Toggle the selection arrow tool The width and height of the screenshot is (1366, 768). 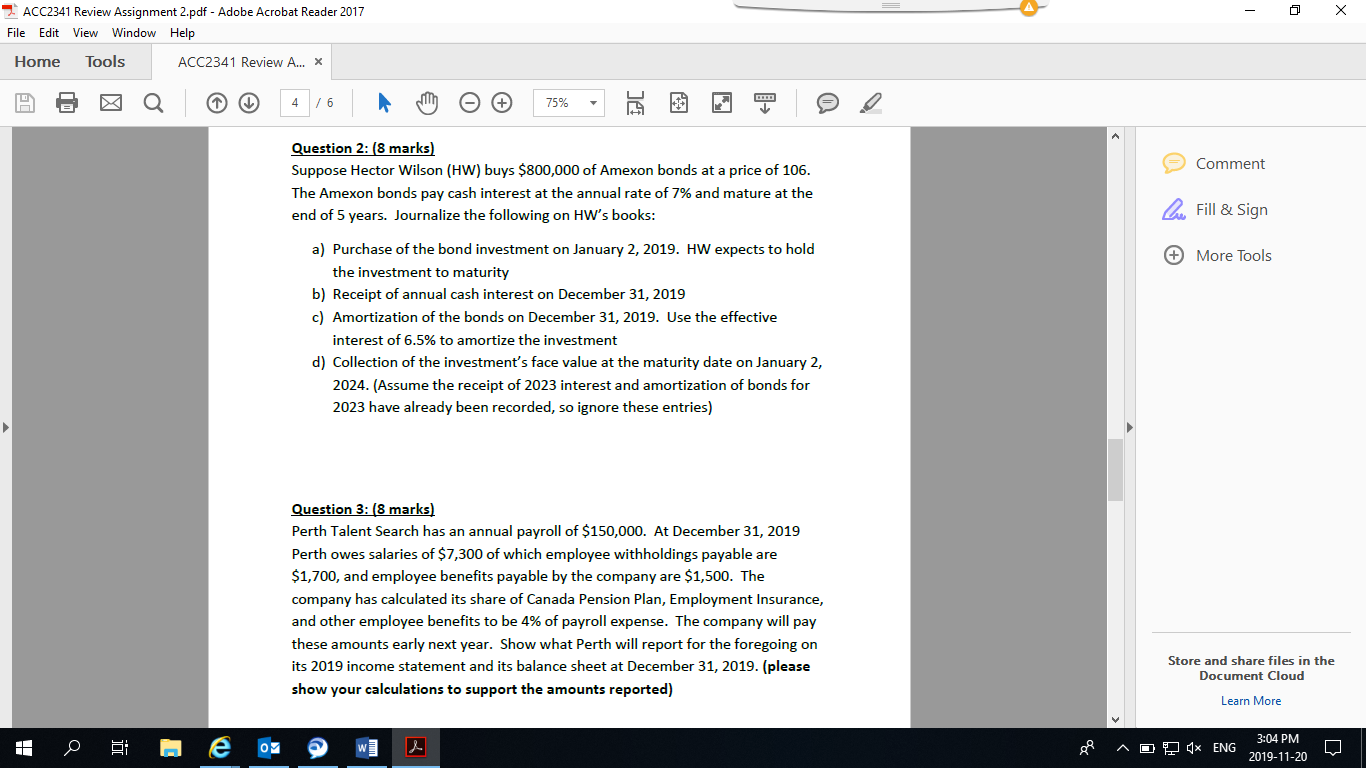point(383,102)
